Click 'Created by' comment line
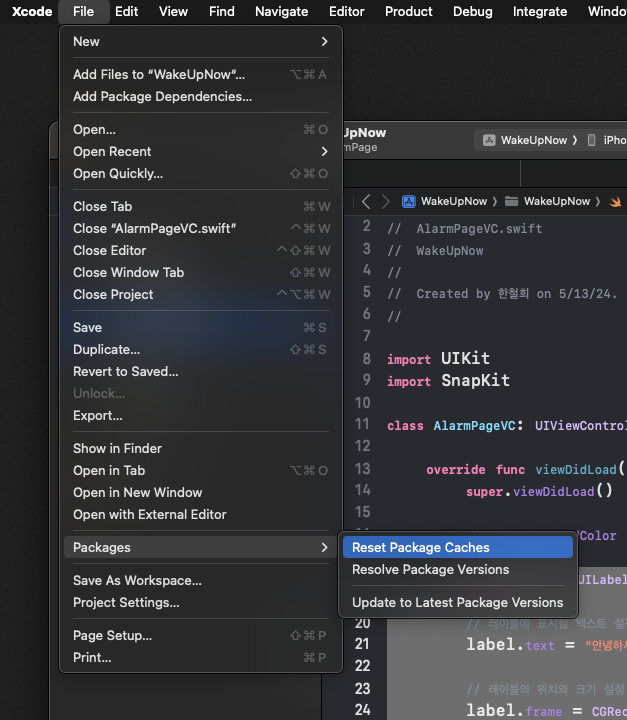627x720 pixels. (502, 293)
